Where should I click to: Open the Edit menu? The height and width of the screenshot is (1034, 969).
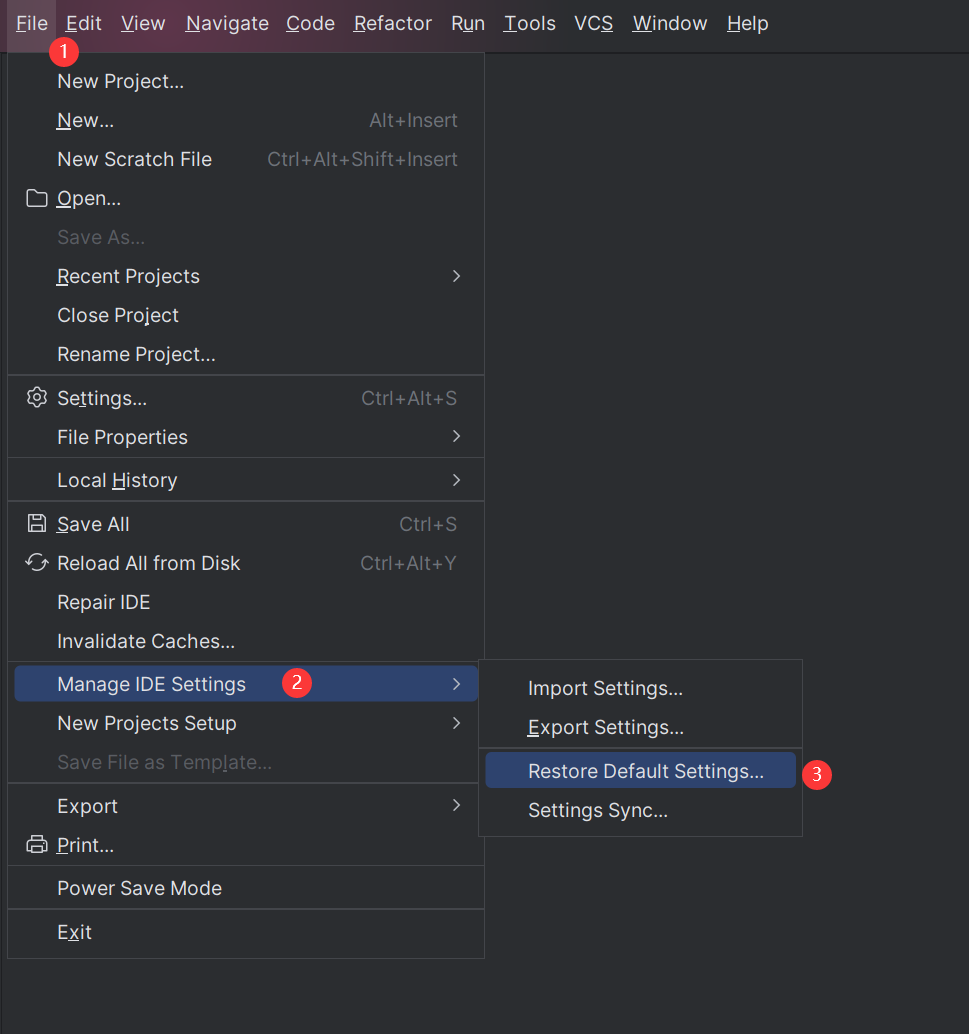(84, 23)
